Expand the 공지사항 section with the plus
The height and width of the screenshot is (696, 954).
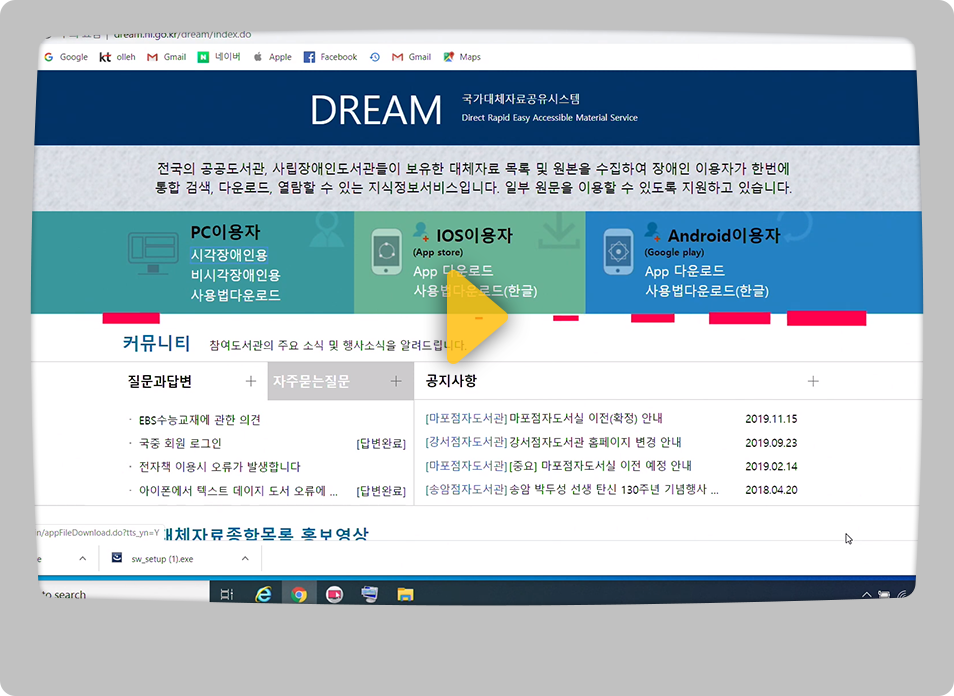(x=813, y=381)
